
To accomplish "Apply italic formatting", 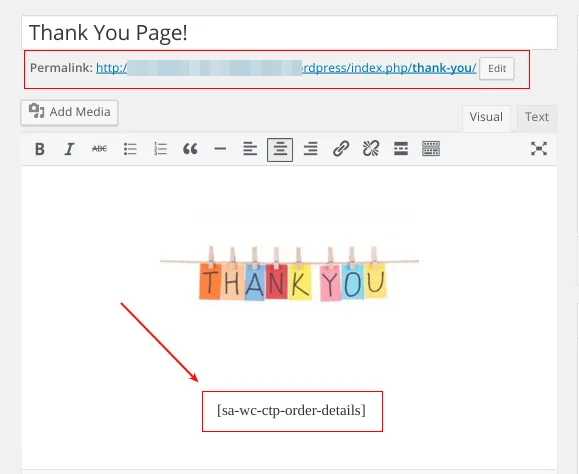I will 69,149.
